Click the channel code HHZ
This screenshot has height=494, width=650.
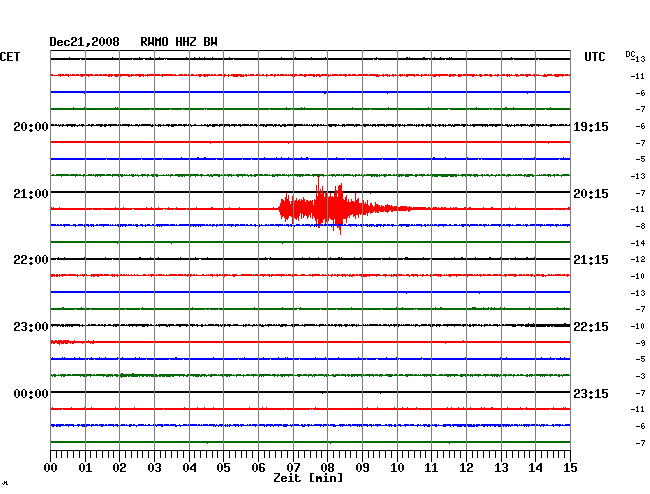(x=186, y=42)
